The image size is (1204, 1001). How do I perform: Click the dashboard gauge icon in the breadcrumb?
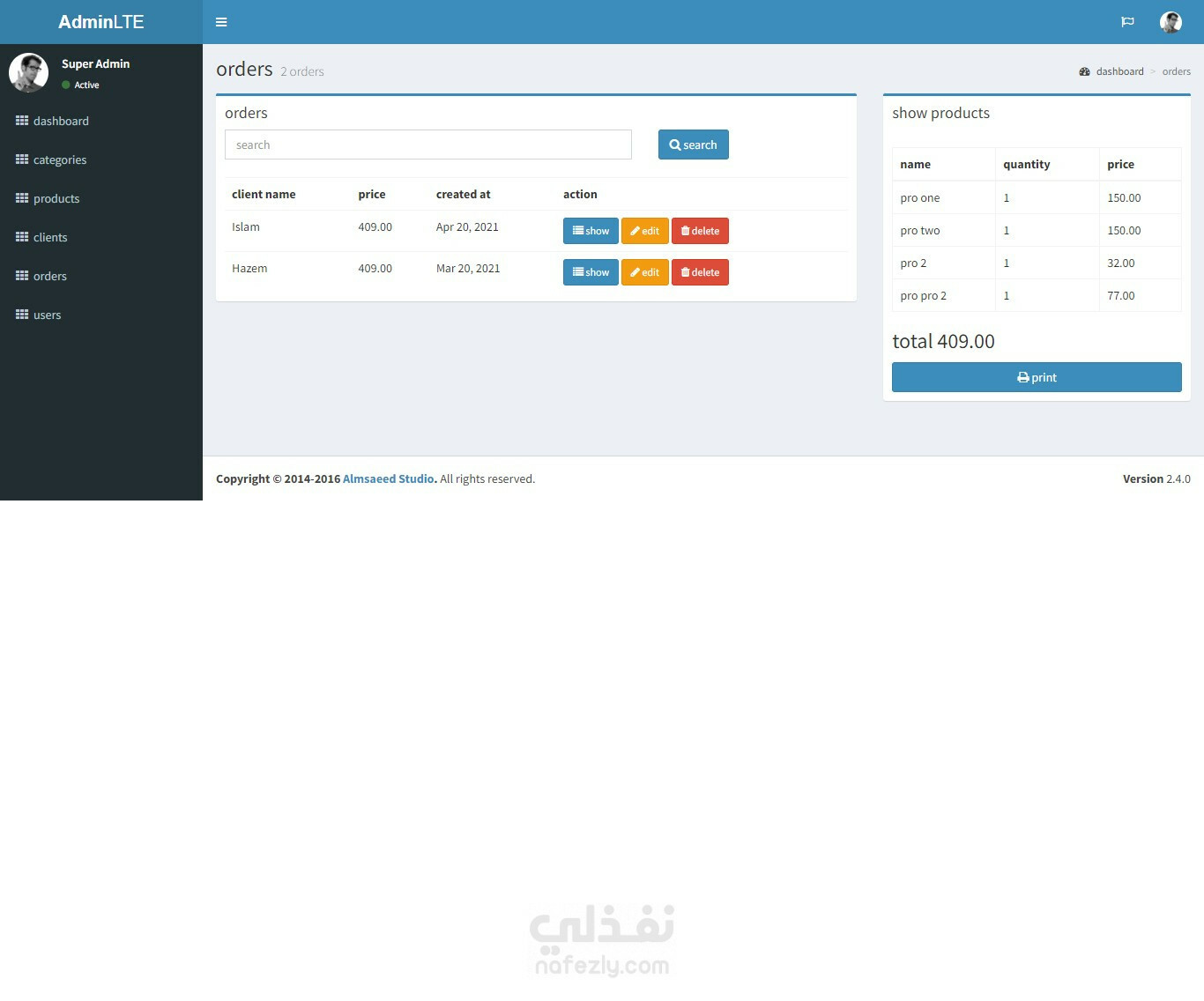pos(1084,71)
